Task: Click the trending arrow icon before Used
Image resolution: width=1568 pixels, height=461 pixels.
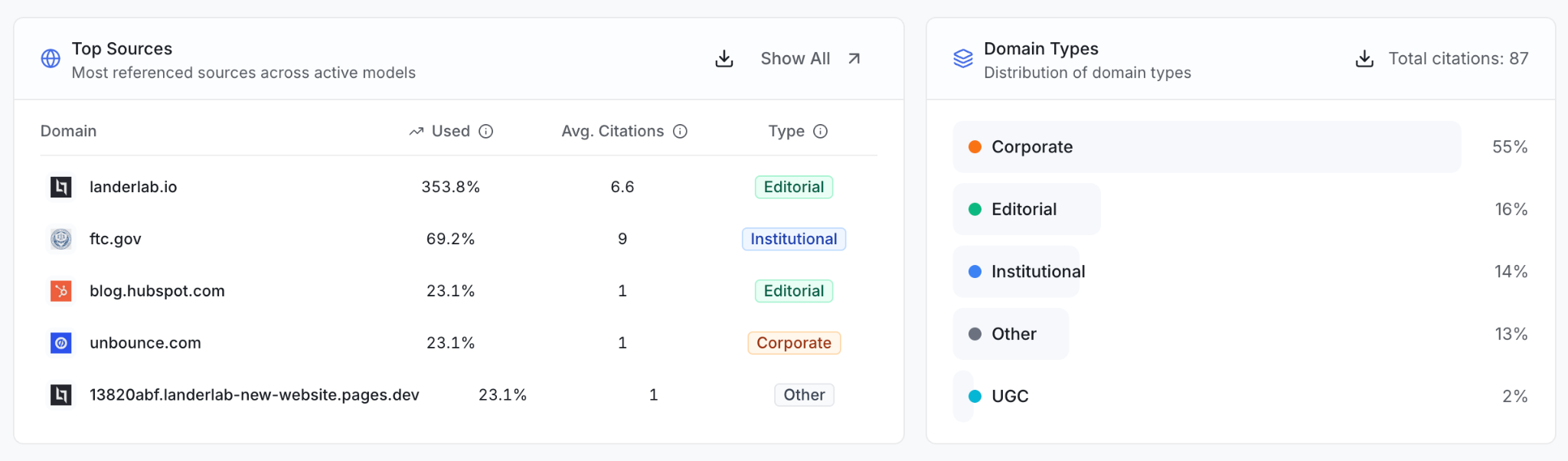Action: (416, 132)
